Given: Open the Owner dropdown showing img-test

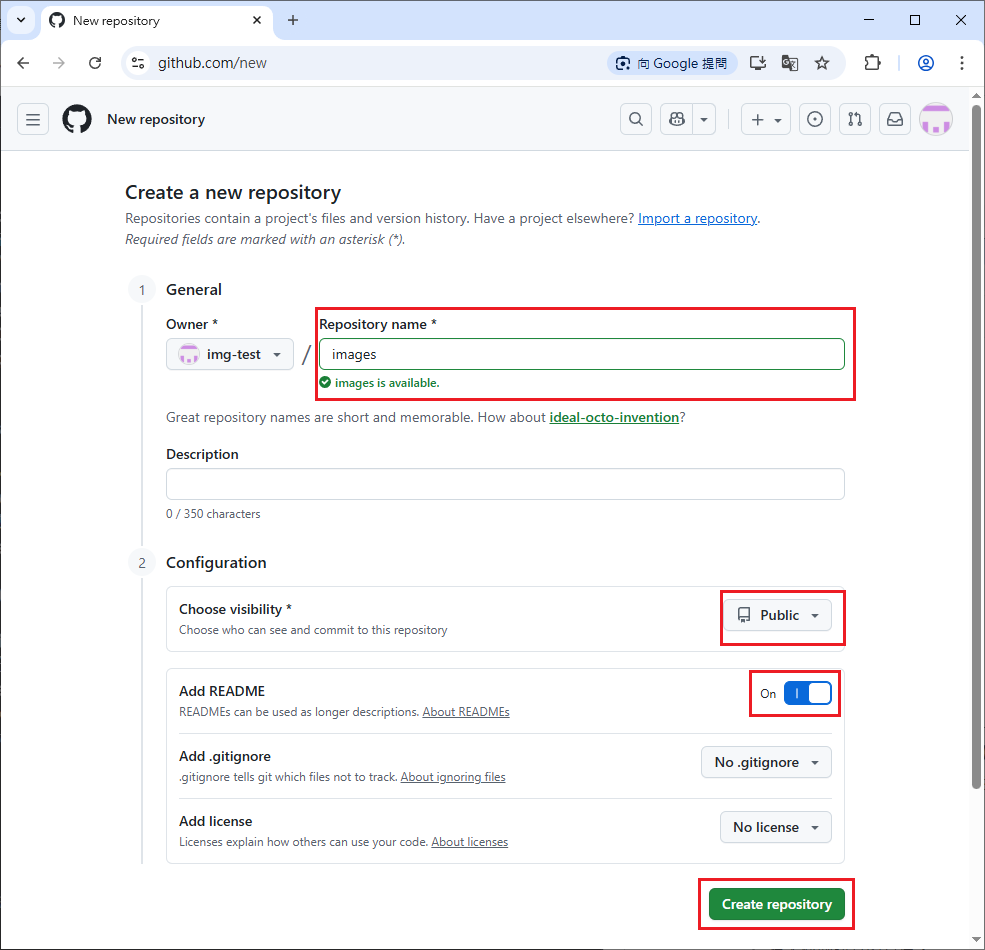Looking at the screenshot, I should click(x=229, y=354).
